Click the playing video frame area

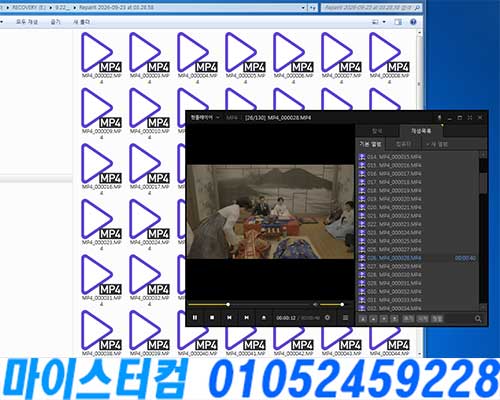click(x=270, y=212)
